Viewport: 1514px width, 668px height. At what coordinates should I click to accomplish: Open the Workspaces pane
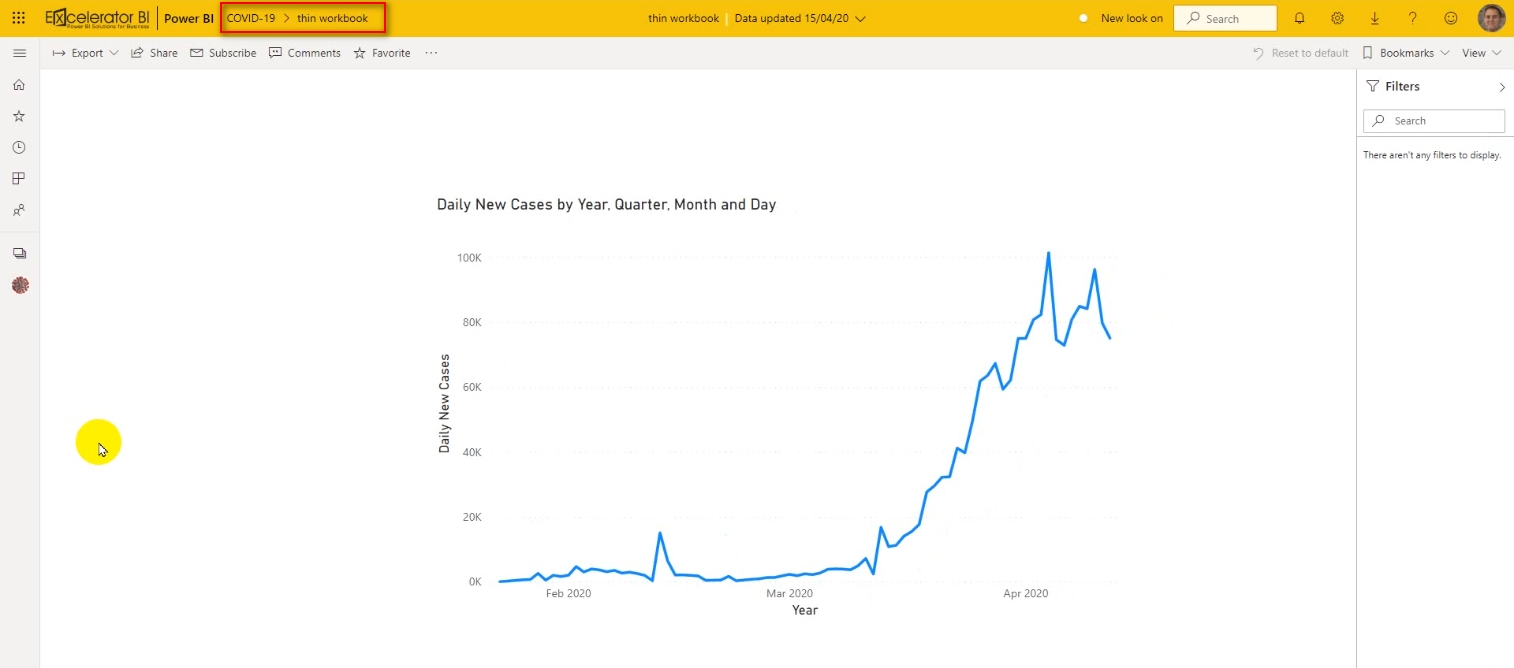coord(18,253)
